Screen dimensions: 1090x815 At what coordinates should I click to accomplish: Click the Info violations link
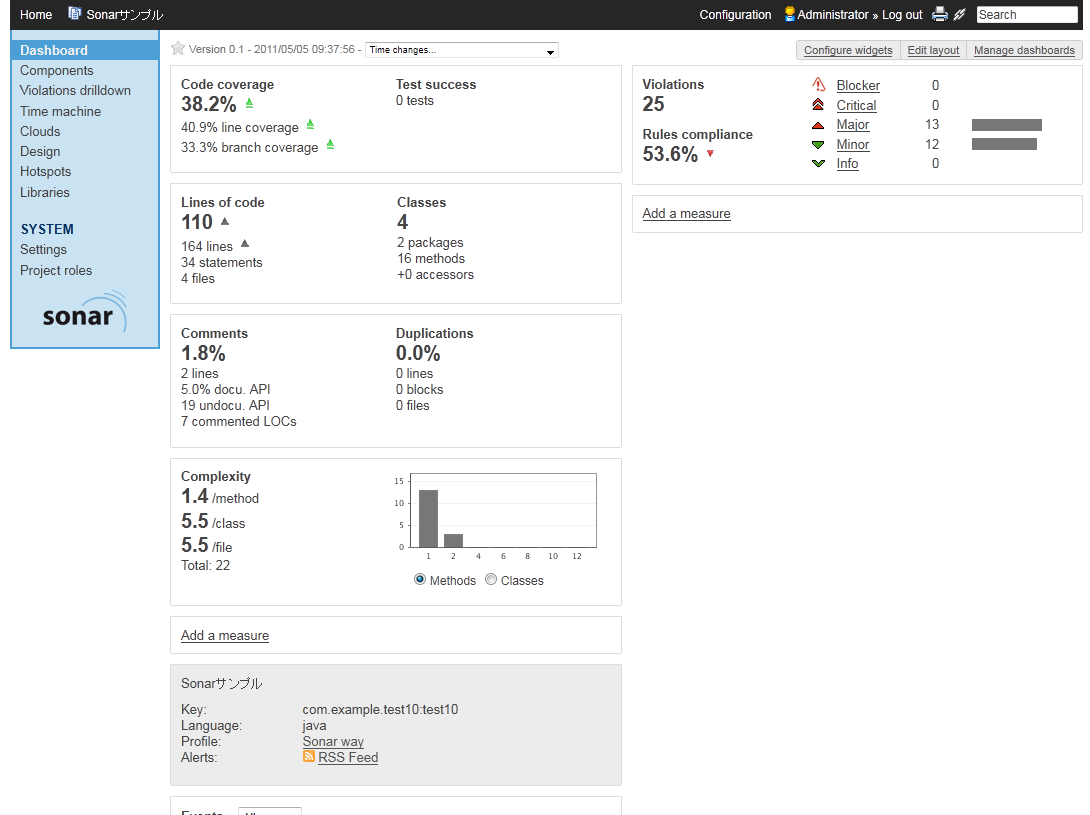point(847,163)
